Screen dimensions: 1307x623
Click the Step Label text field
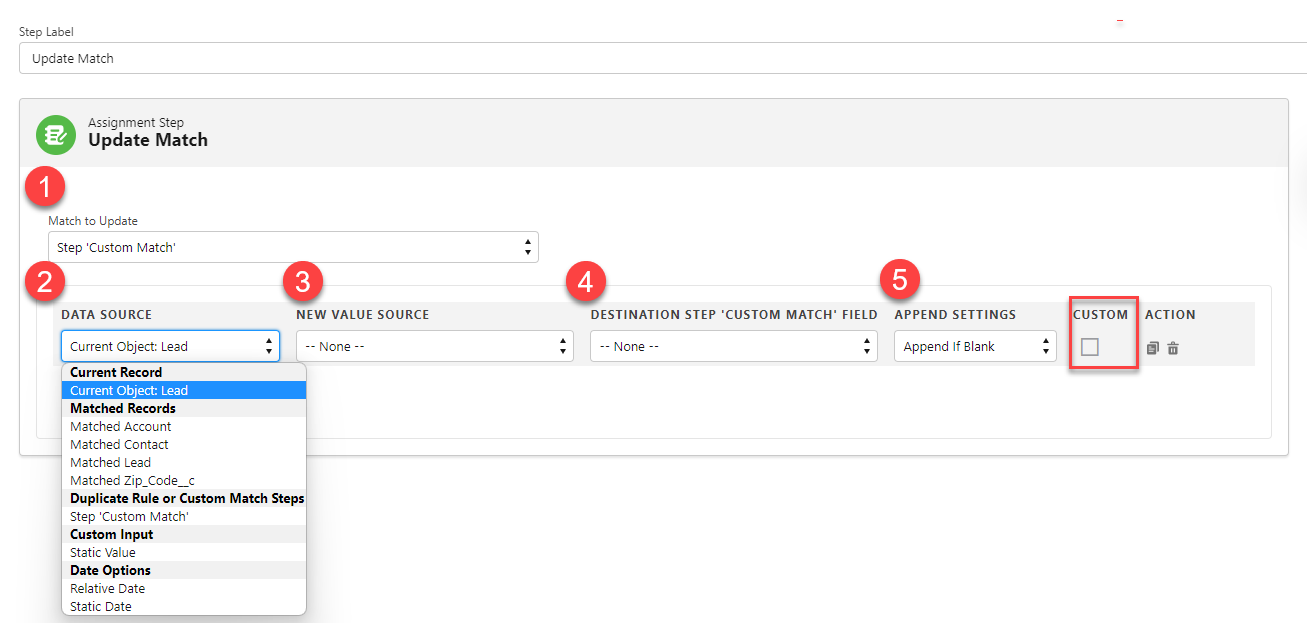660,58
